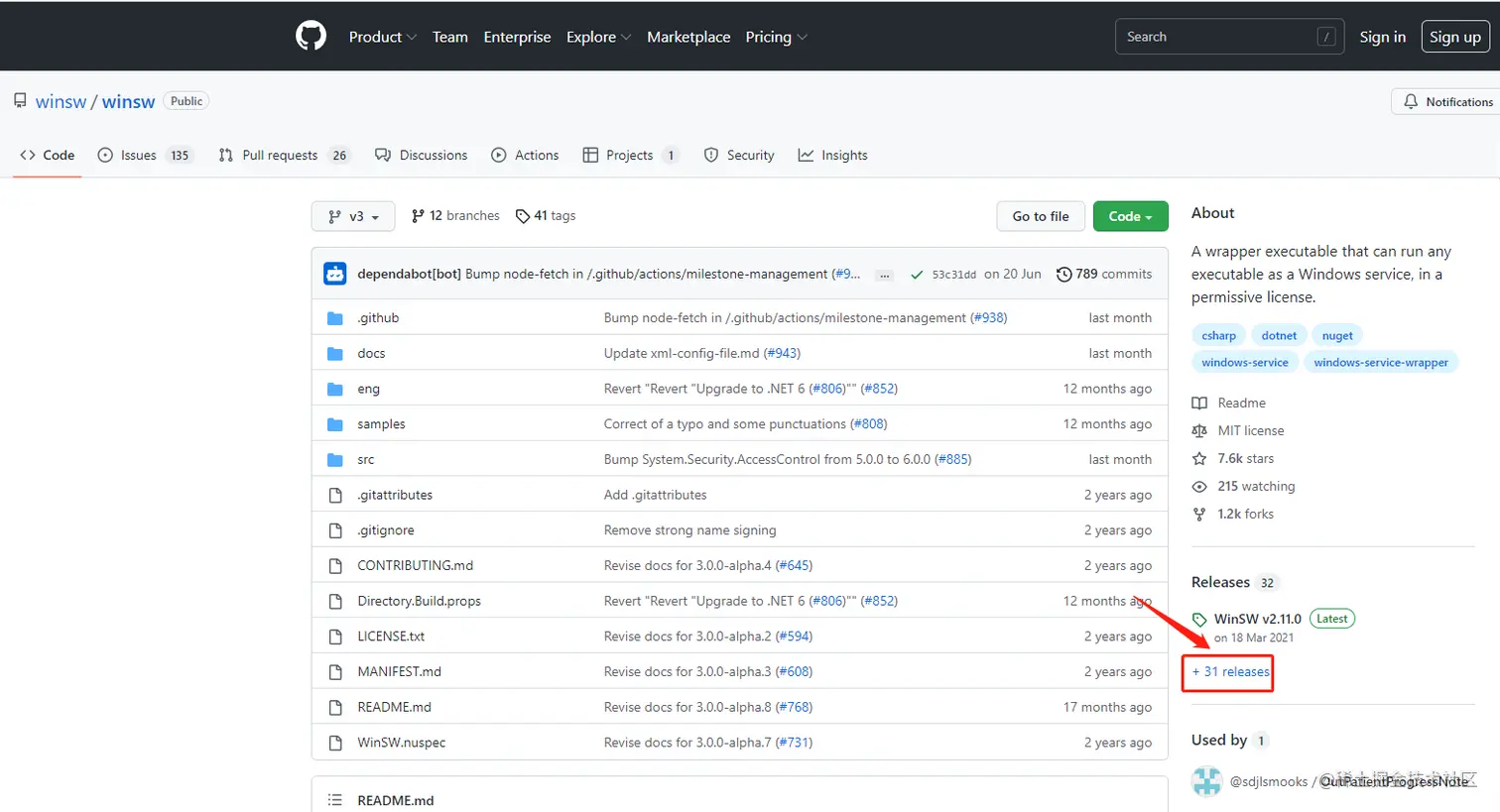
Task: Click the Notifications button
Action: coord(1447,102)
